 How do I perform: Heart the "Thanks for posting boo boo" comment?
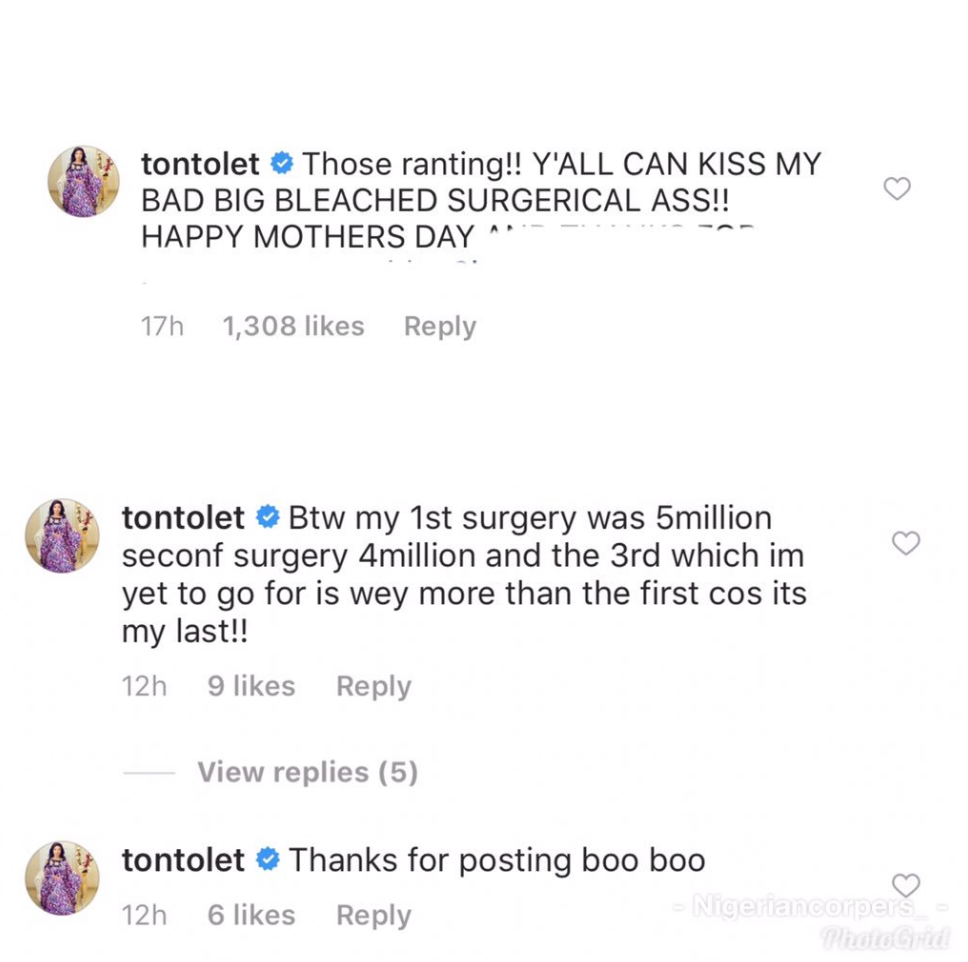pyautogui.click(x=905, y=885)
